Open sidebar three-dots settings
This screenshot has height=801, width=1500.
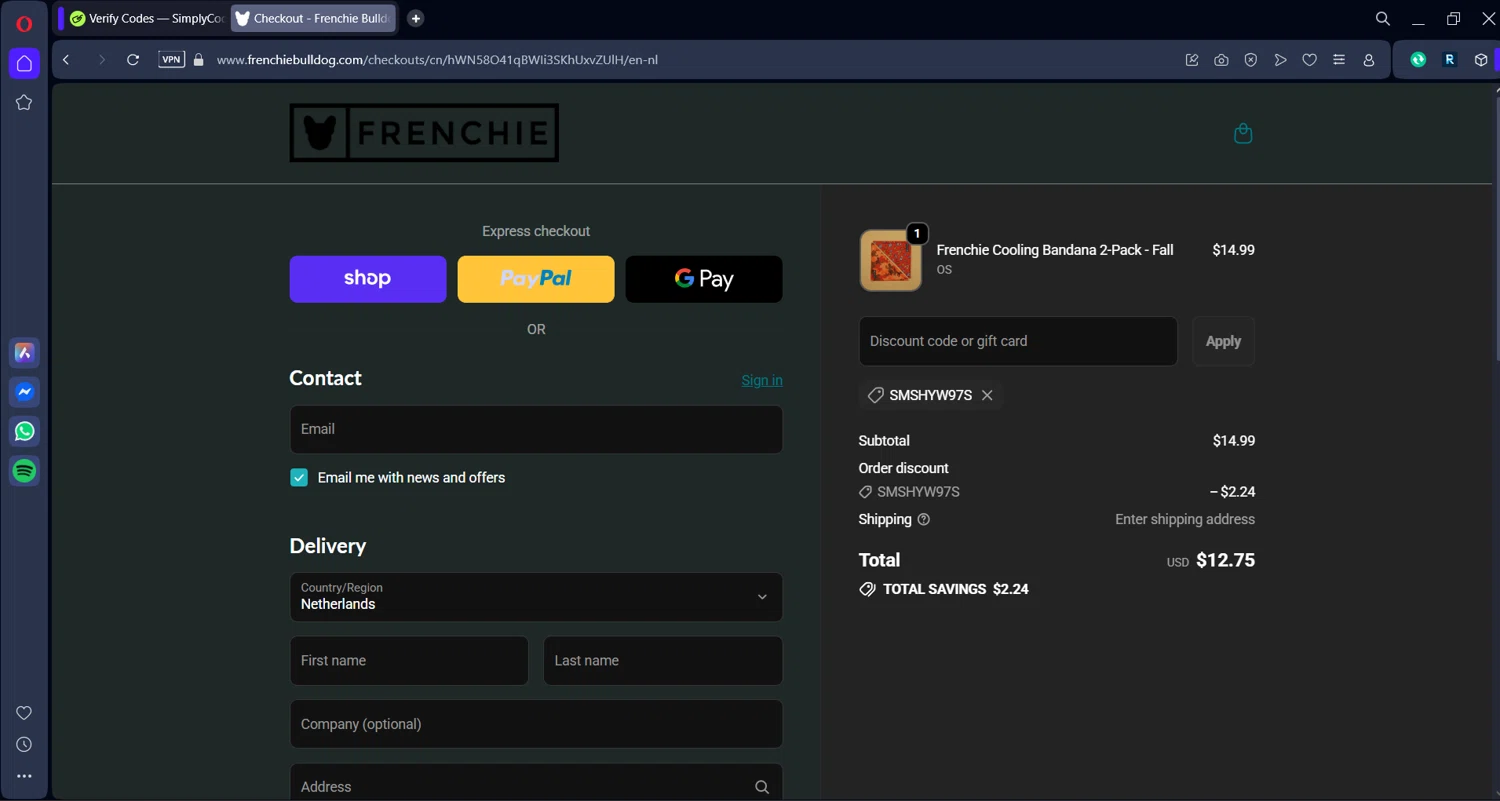pos(24,776)
